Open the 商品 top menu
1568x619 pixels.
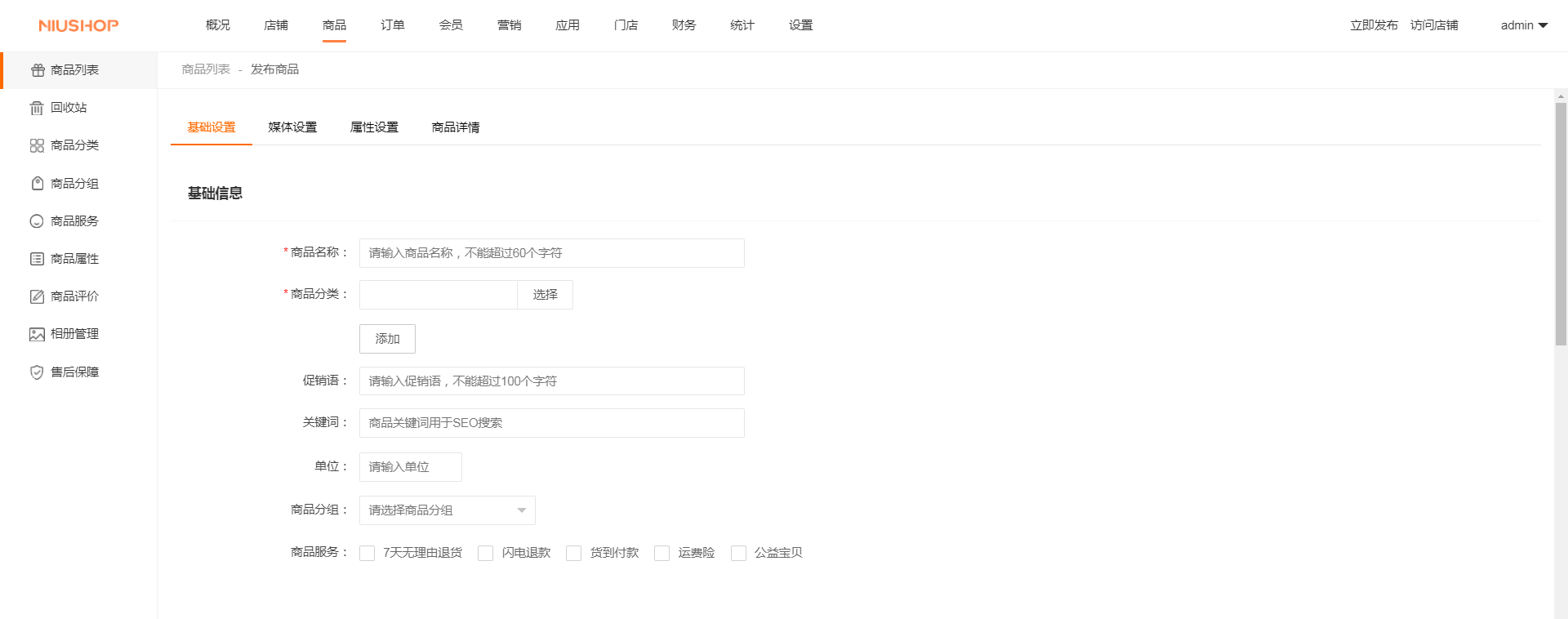click(x=335, y=25)
